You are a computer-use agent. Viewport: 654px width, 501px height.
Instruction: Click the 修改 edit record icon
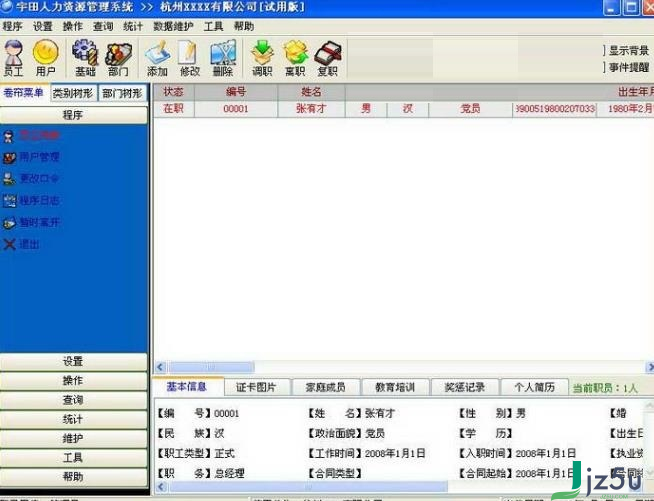(190, 58)
